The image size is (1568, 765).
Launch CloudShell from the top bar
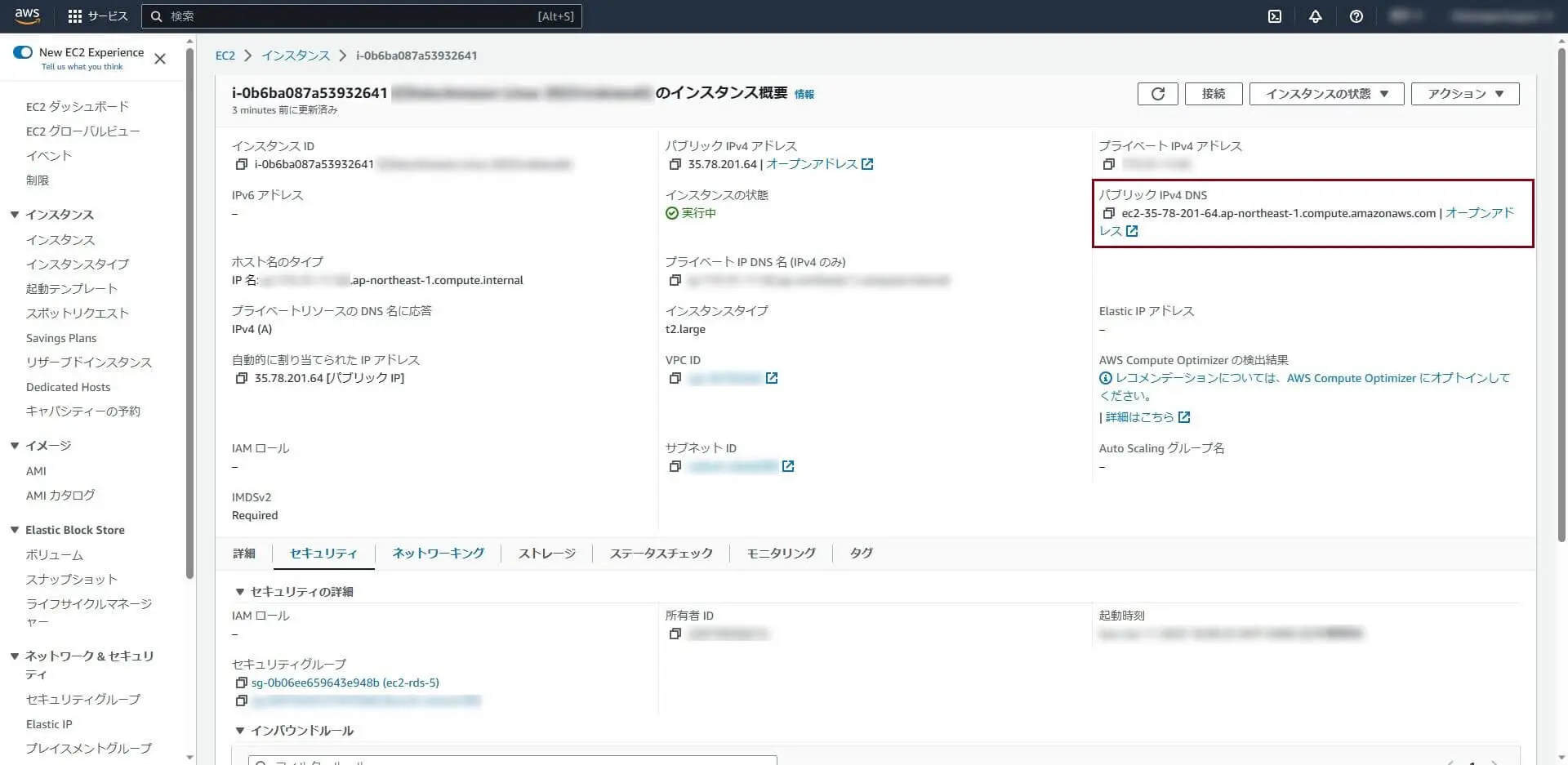pos(1275,16)
